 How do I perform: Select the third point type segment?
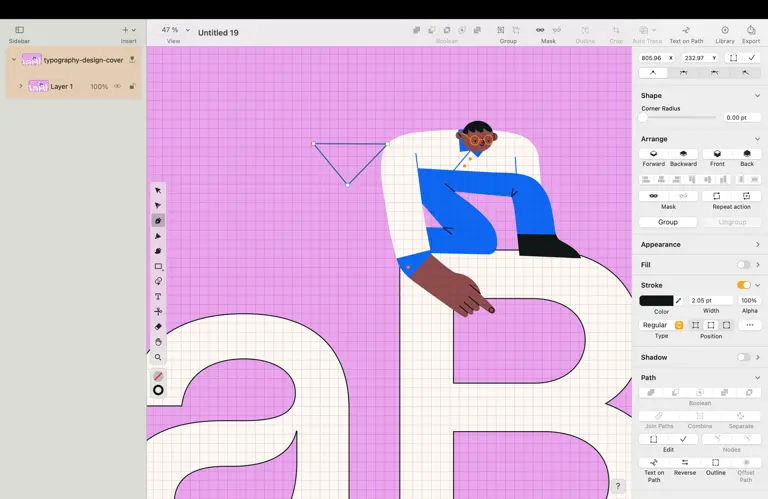[x=715, y=72]
